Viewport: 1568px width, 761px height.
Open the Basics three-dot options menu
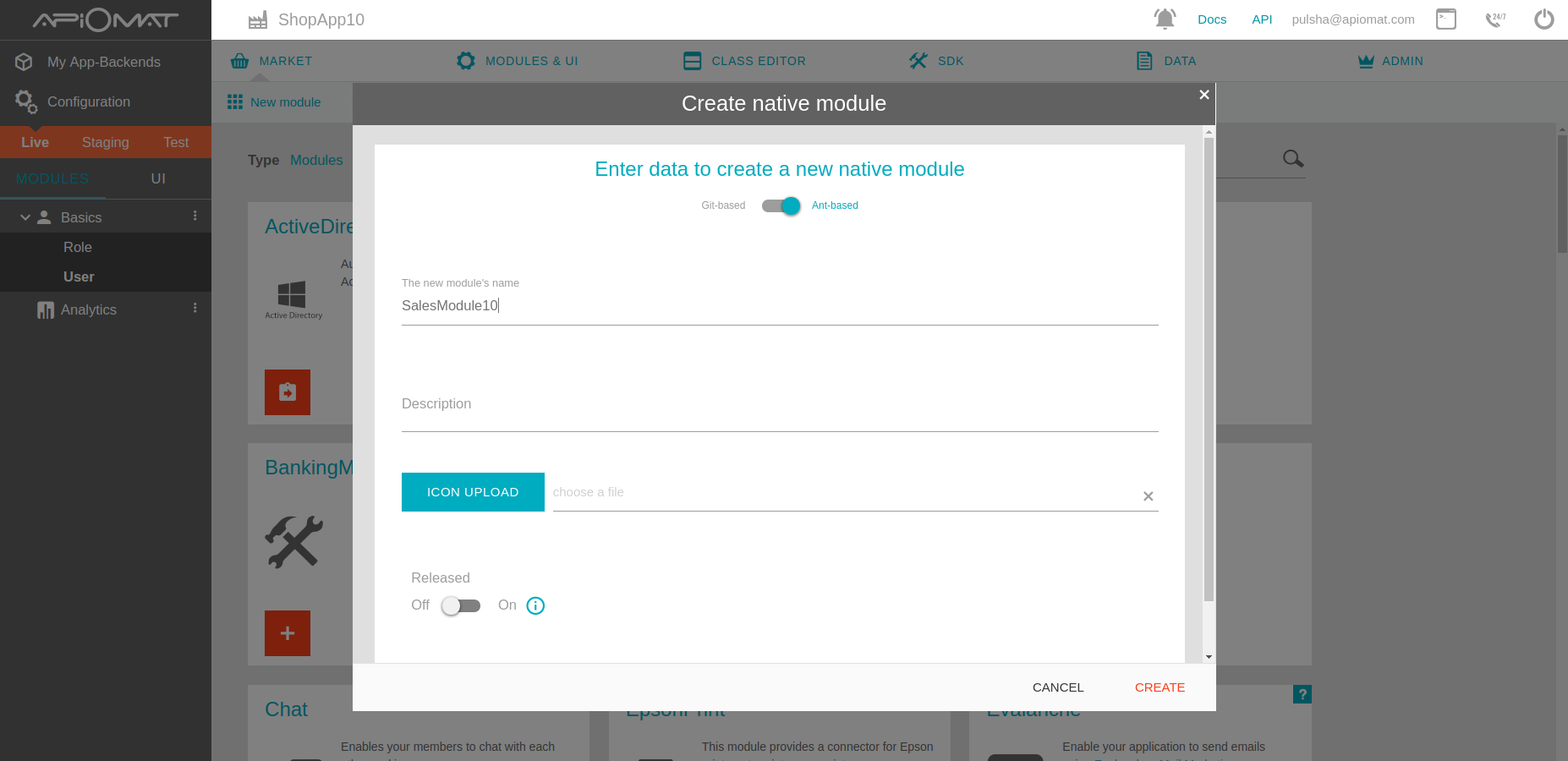pyautogui.click(x=195, y=216)
